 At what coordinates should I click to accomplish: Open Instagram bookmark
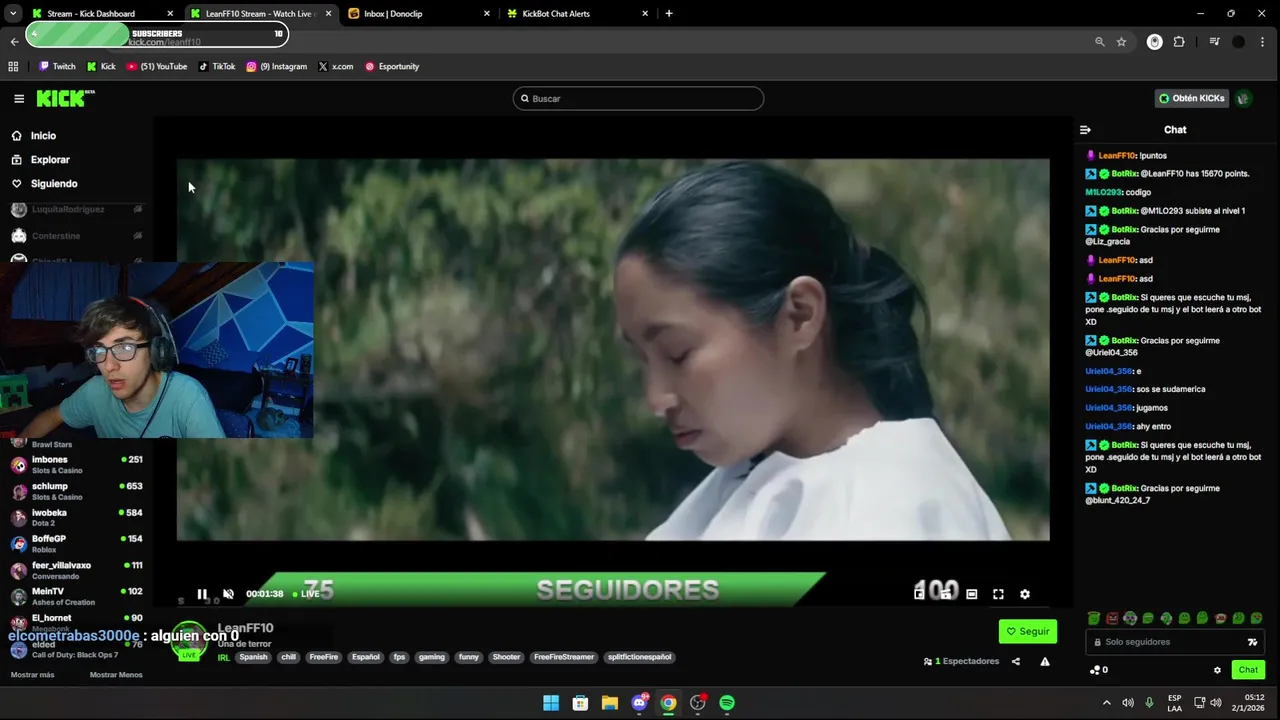tap(277, 67)
